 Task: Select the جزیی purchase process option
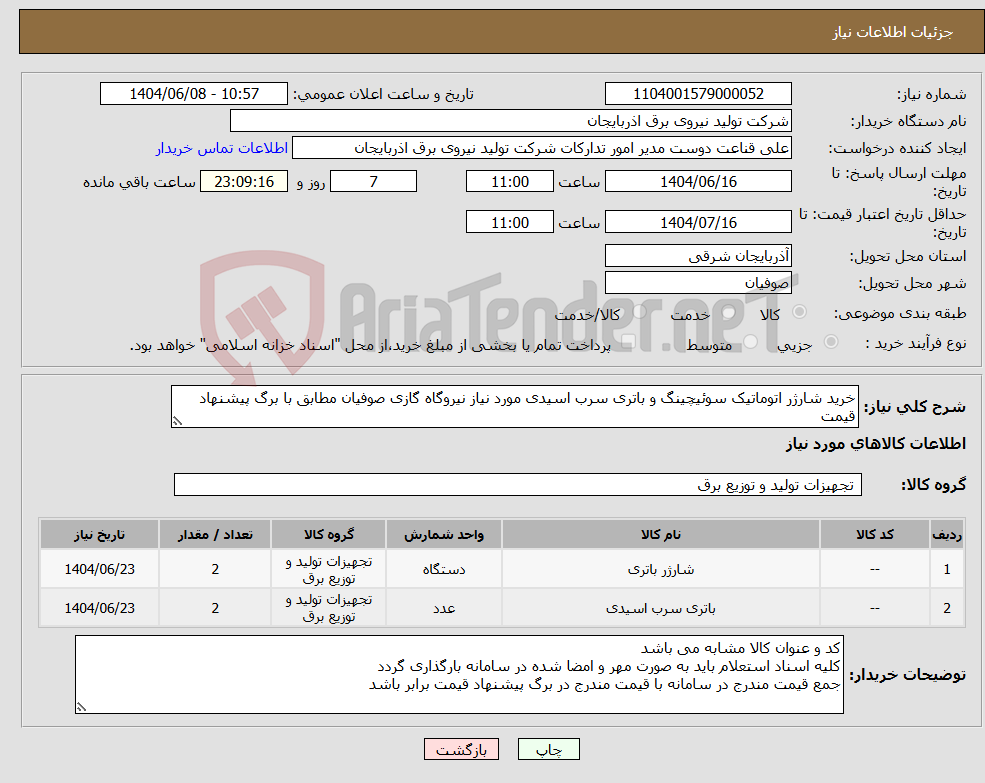(x=829, y=340)
